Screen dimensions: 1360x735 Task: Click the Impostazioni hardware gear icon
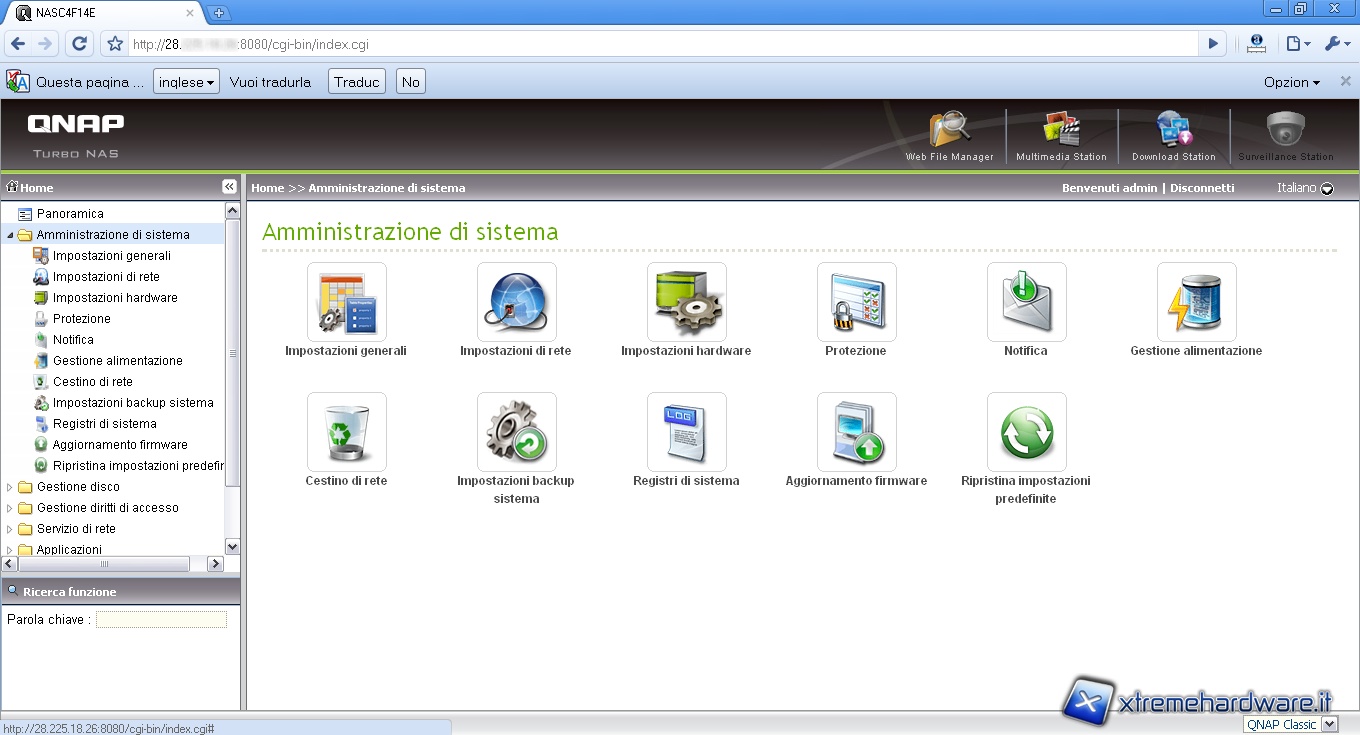(686, 302)
